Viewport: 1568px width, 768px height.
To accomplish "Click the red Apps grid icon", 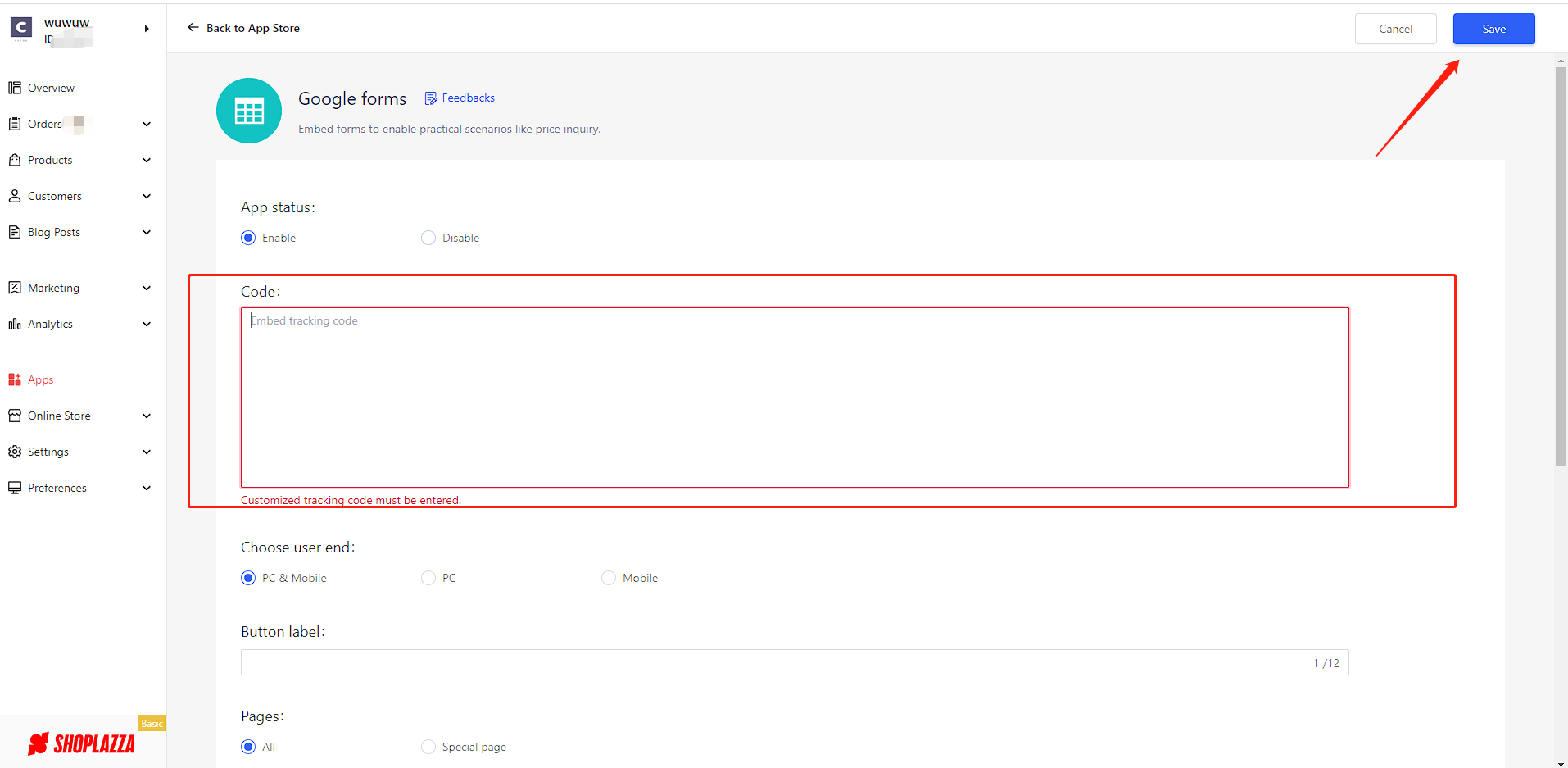I will pyautogui.click(x=15, y=379).
